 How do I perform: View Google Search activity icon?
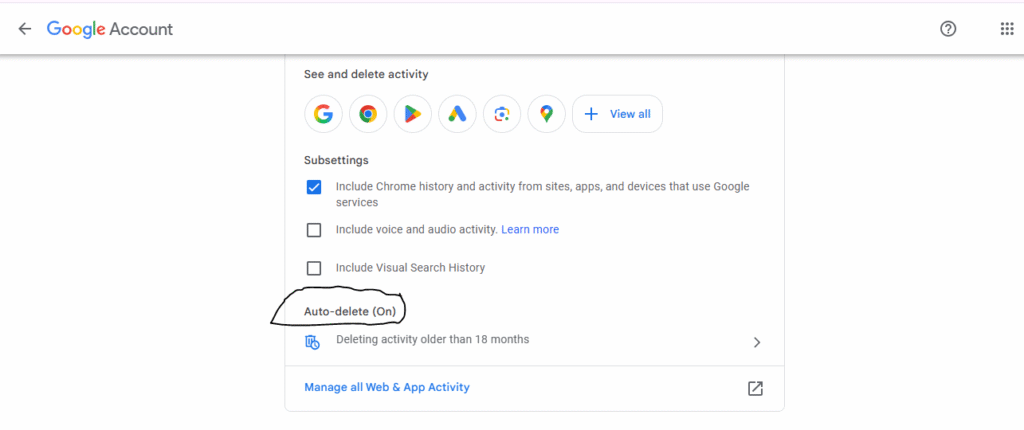(323, 114)
